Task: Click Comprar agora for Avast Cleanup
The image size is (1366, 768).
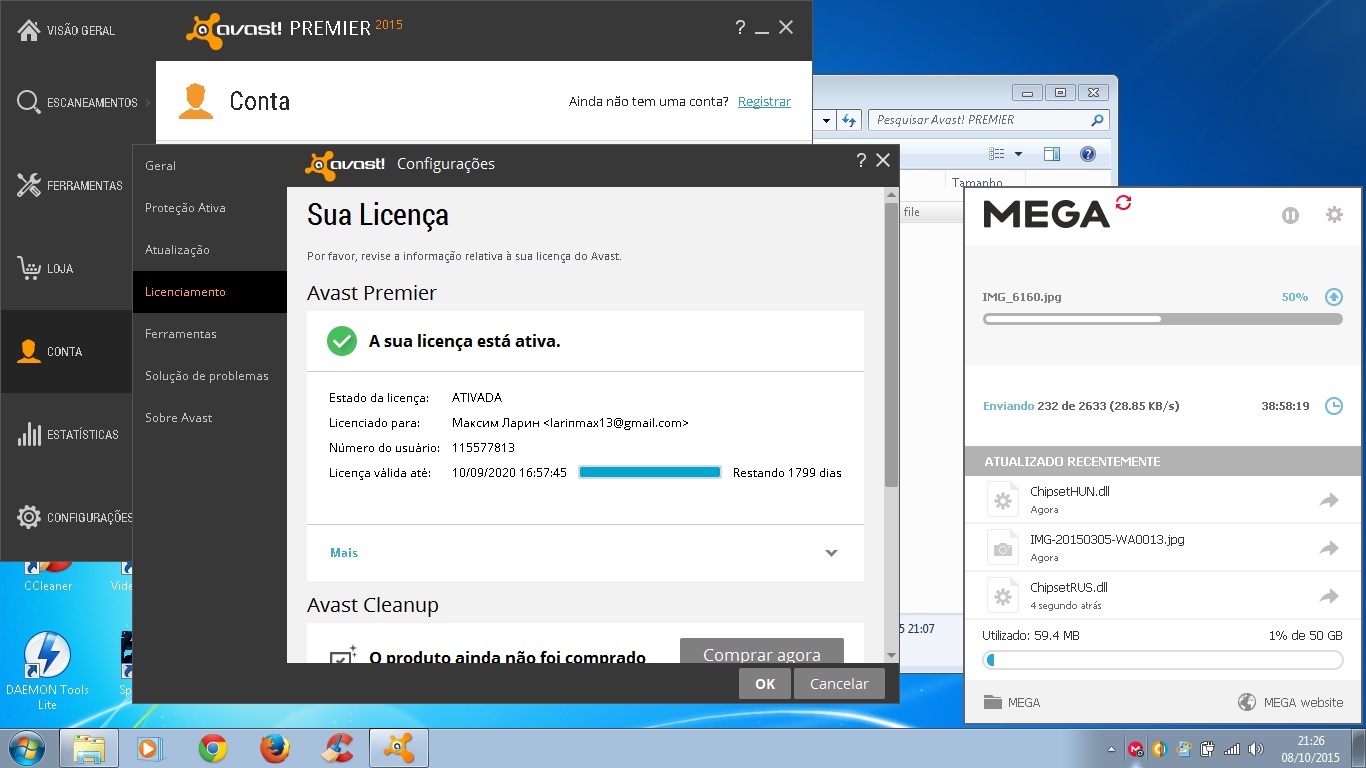Action: click(762, 651)
